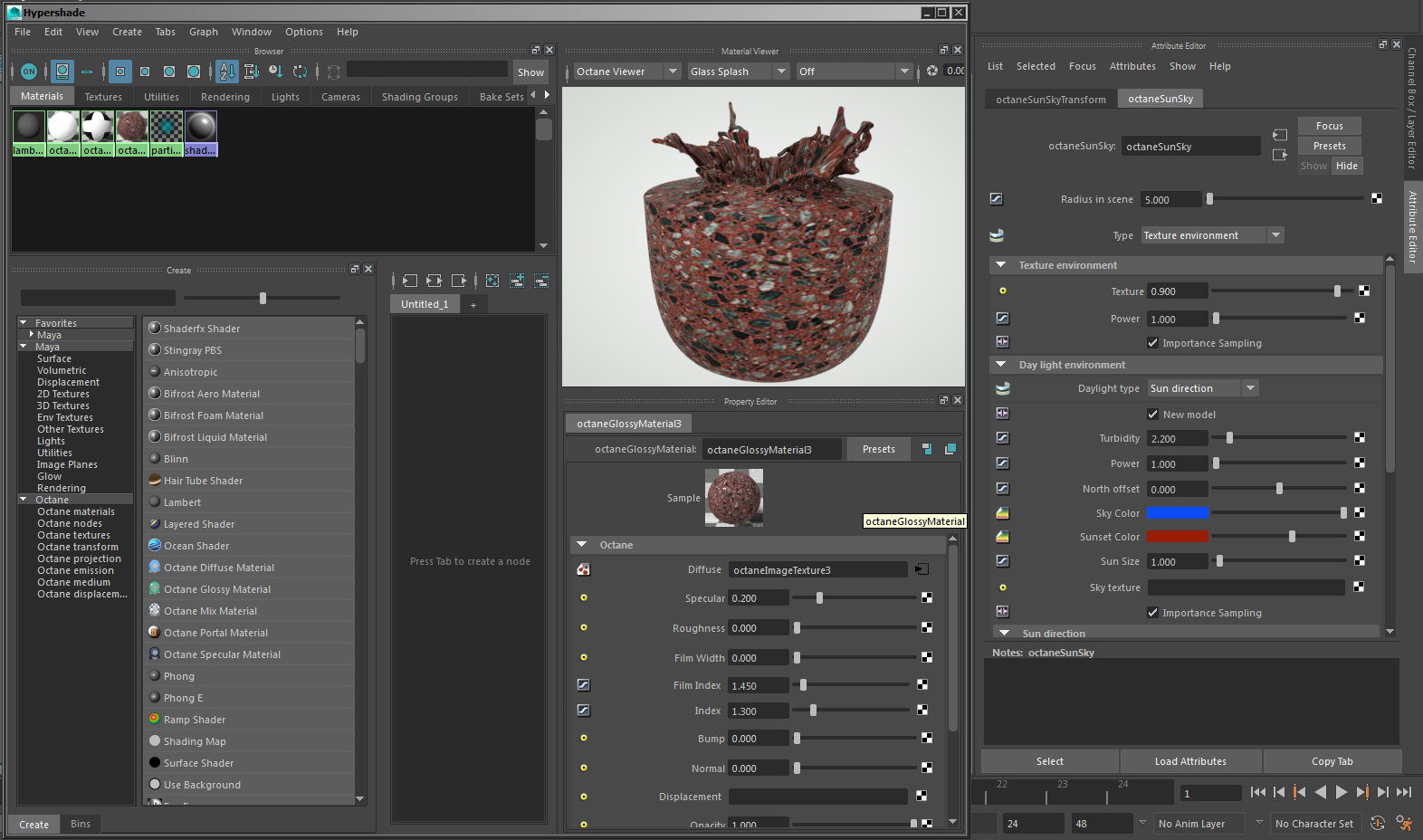Uncheck Importance Sampling under Texture environment
This screenshot has width=1423, height=840.
tap(1152, 343)
